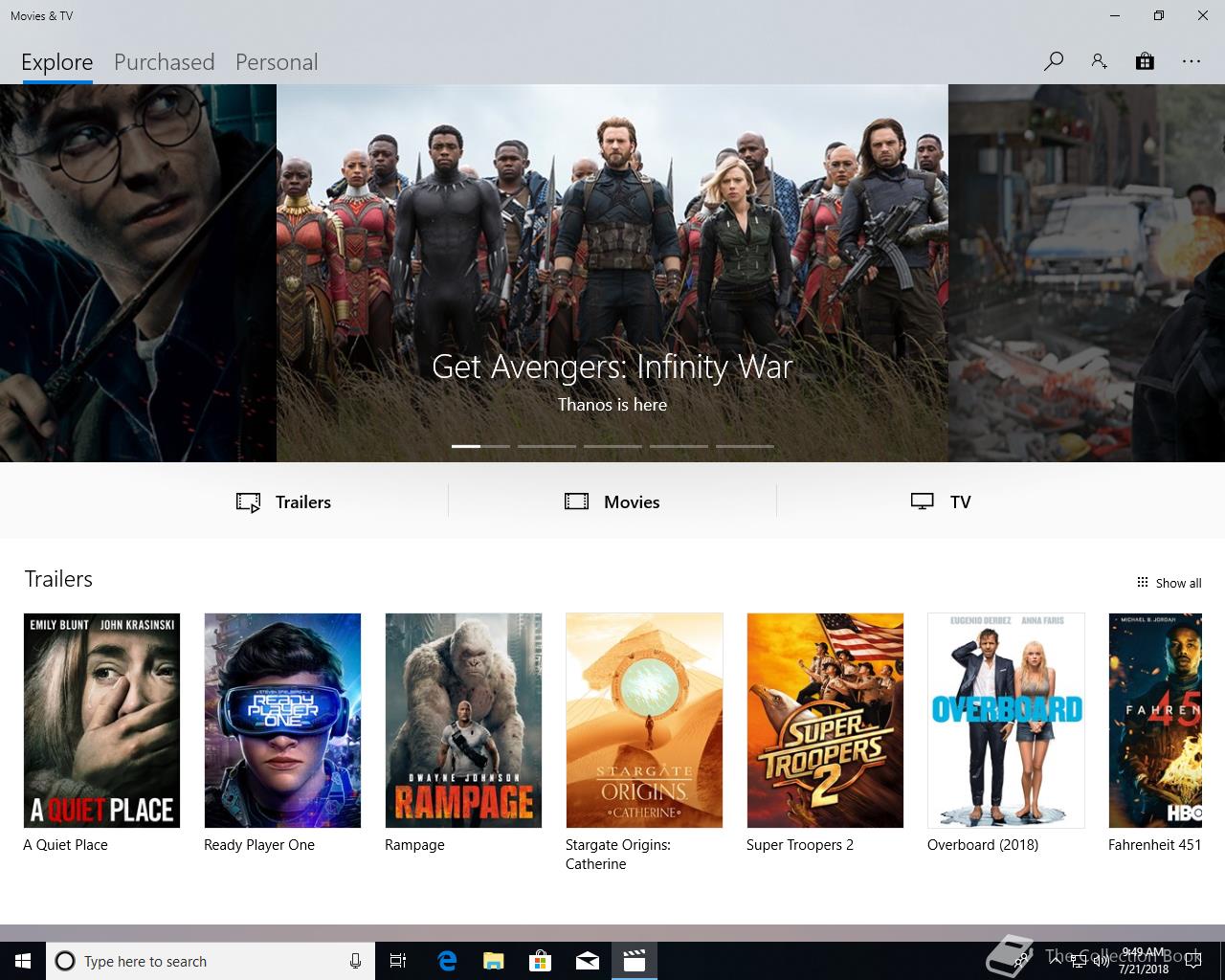Select the third carousel page indicator
This screenshot has width=1225, height=980.
[612, 446]
